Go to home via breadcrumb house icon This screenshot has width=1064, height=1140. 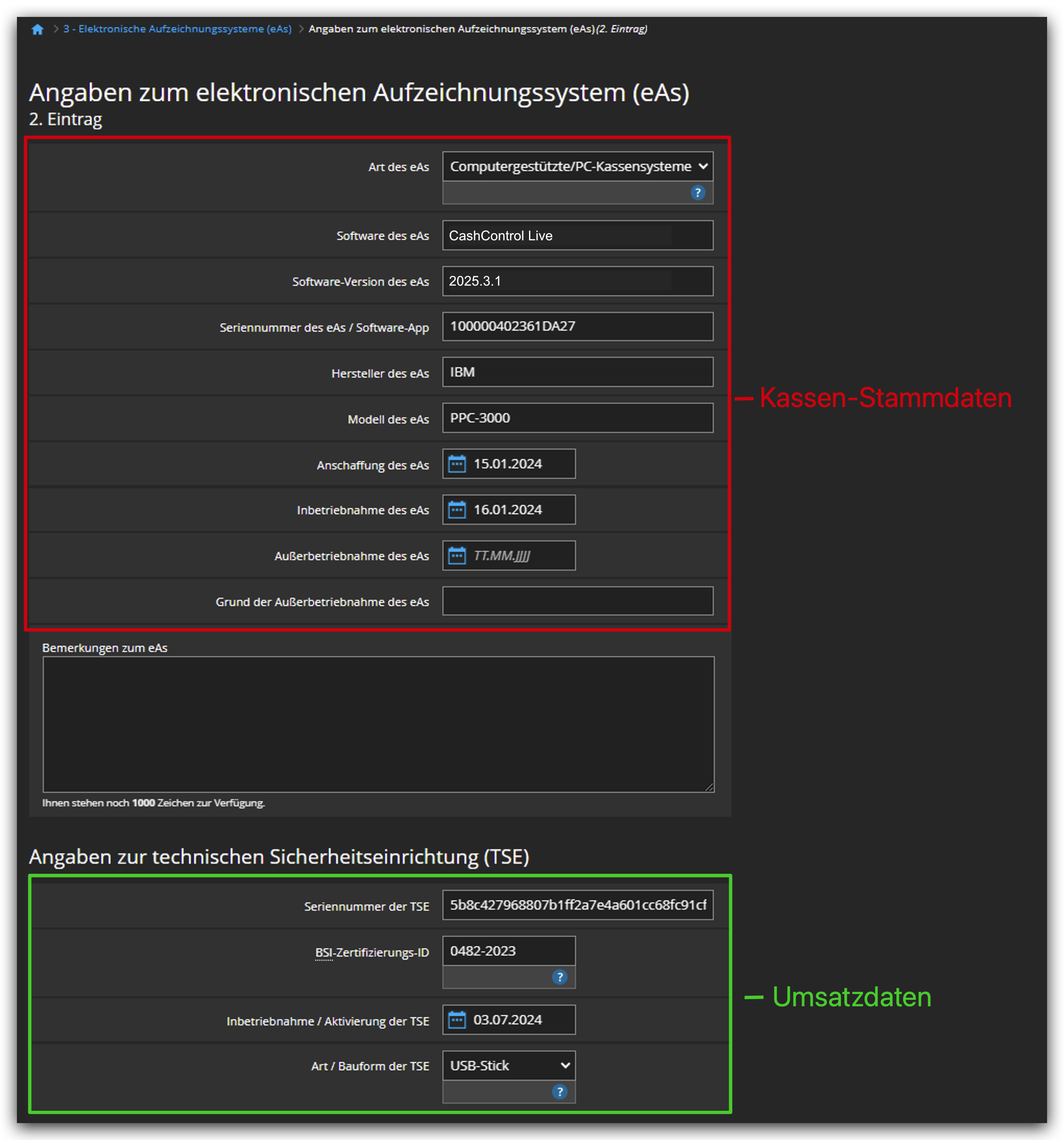click(x=37, y=29)
